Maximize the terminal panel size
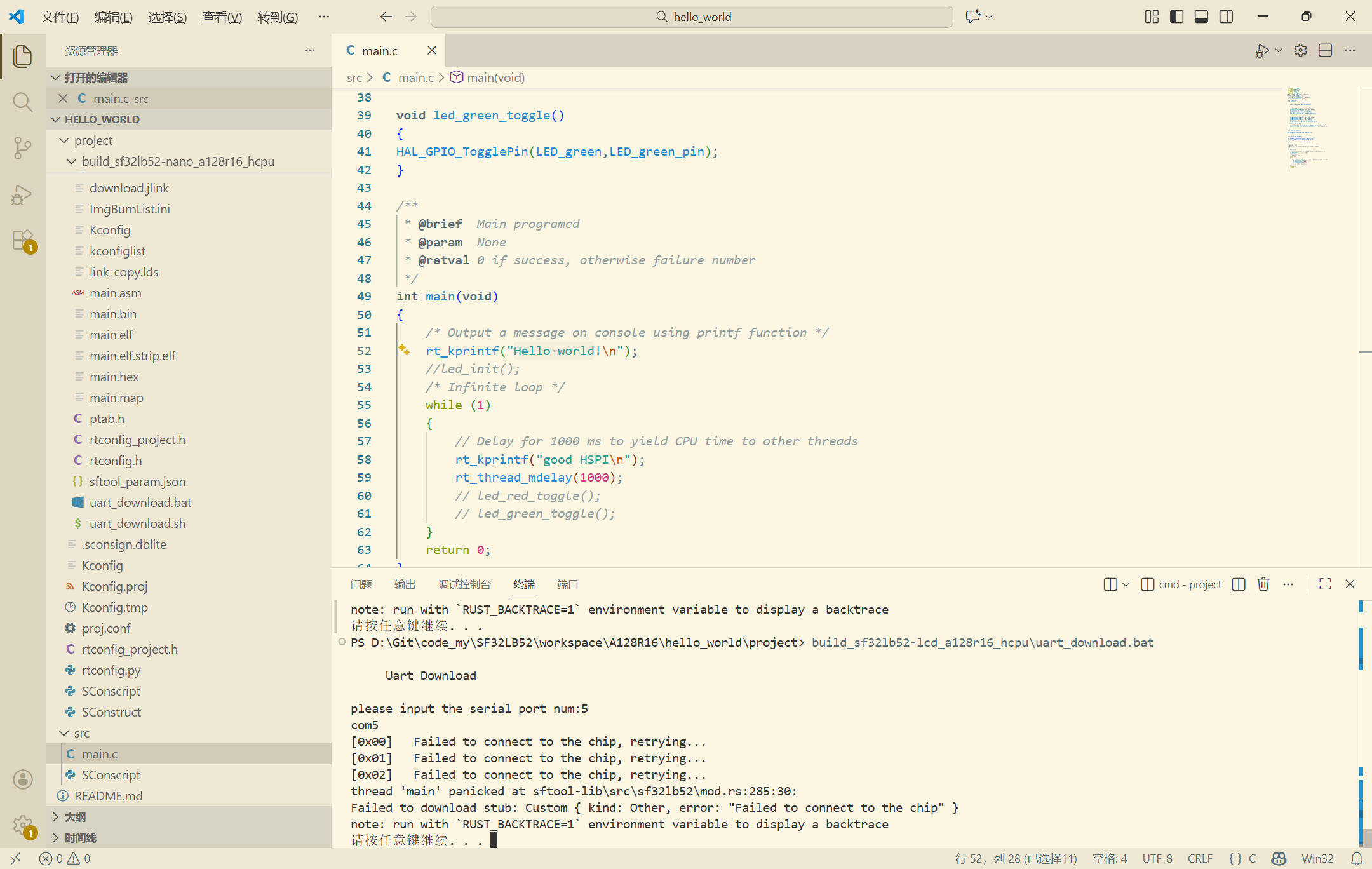 tap(1325, 584)
